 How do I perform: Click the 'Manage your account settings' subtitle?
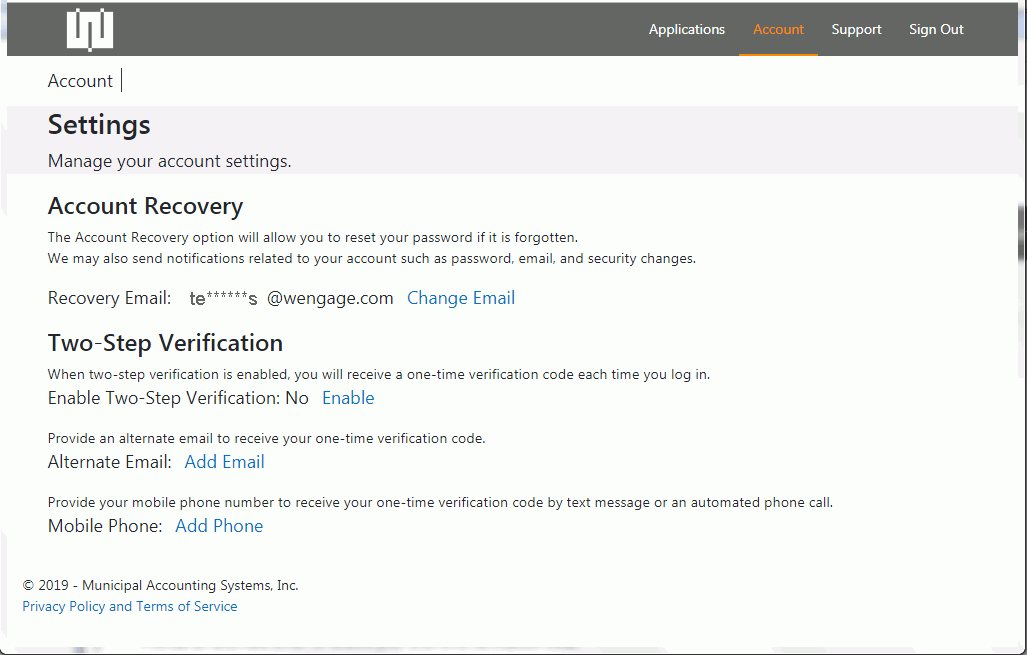169,161
